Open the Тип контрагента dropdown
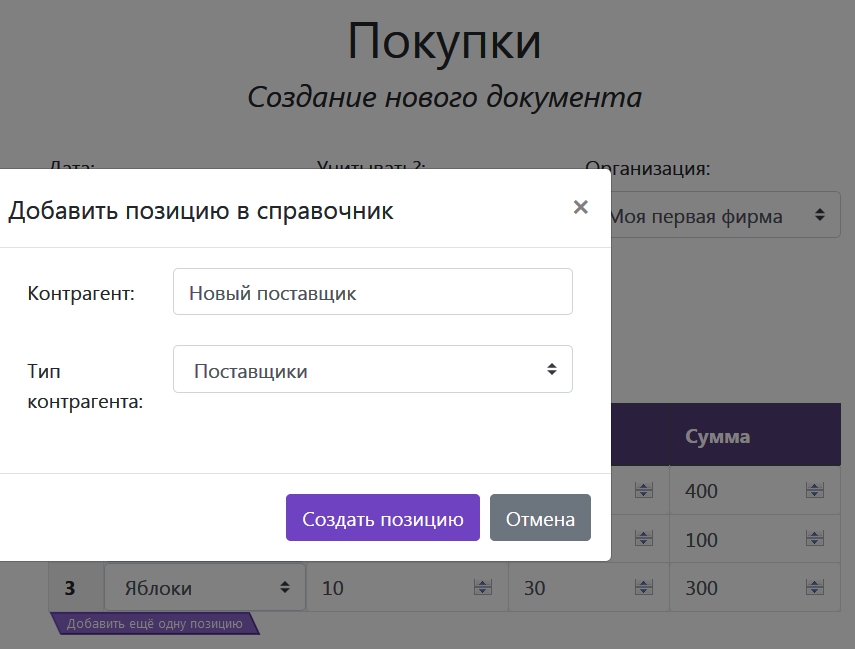This screenshot has height=649, width=855. [x=372, y=370]
